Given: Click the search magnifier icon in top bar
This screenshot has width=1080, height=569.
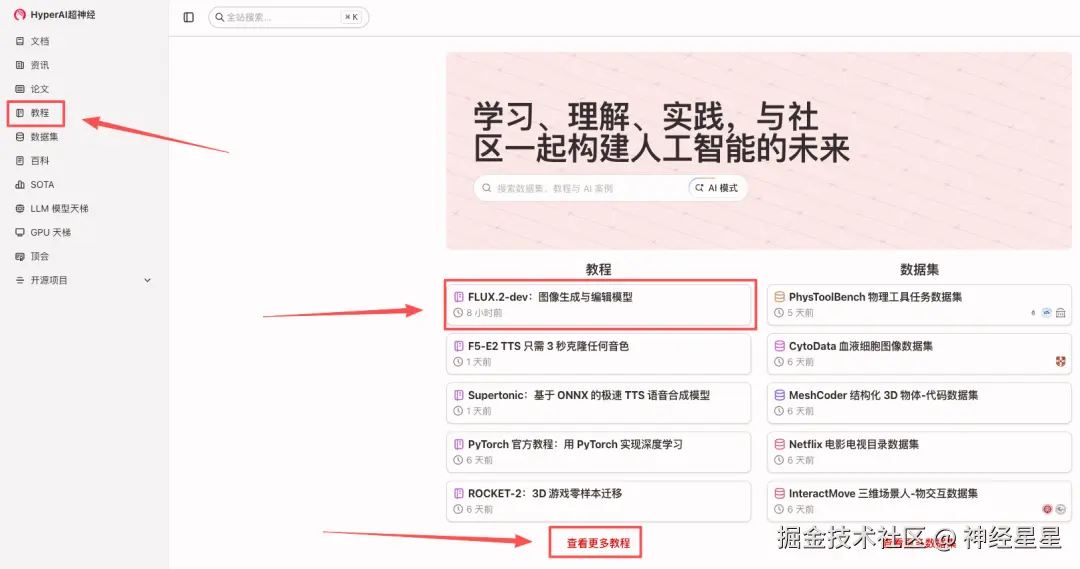Looking at the screenshot, I should [x=220, y=17].
